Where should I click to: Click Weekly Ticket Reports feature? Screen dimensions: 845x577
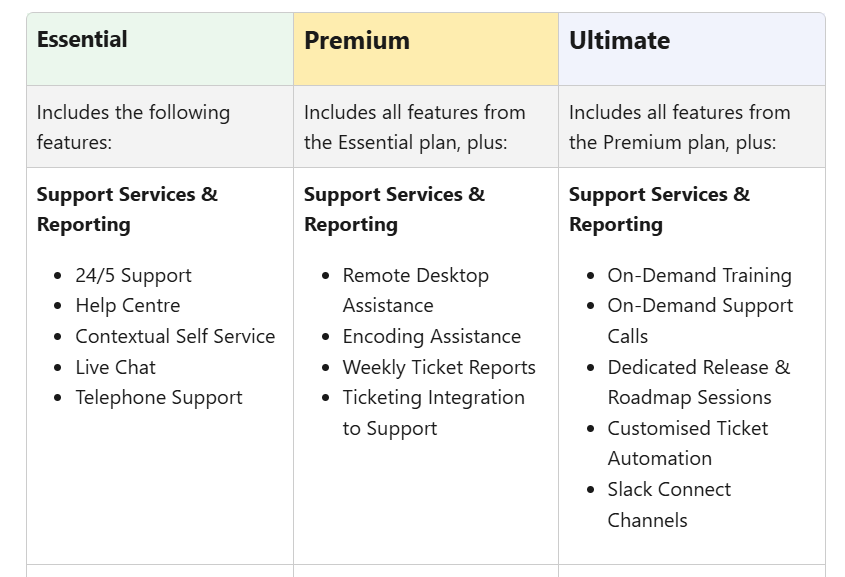click(439, 367)
